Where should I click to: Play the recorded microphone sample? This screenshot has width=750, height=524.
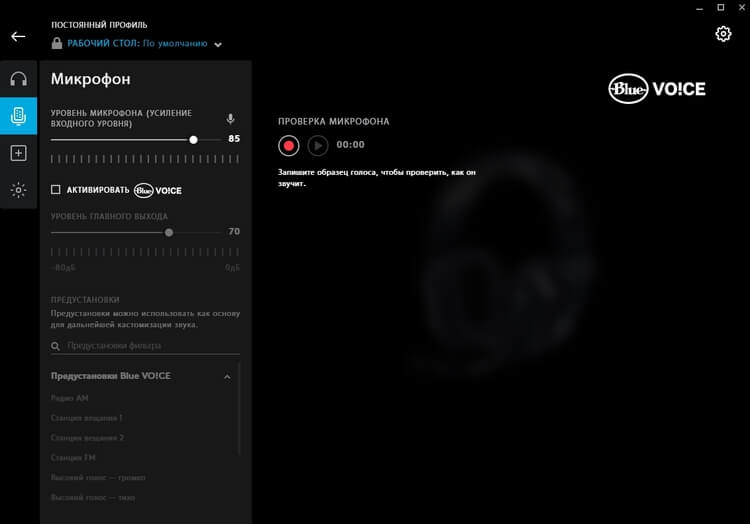point(318,145)
